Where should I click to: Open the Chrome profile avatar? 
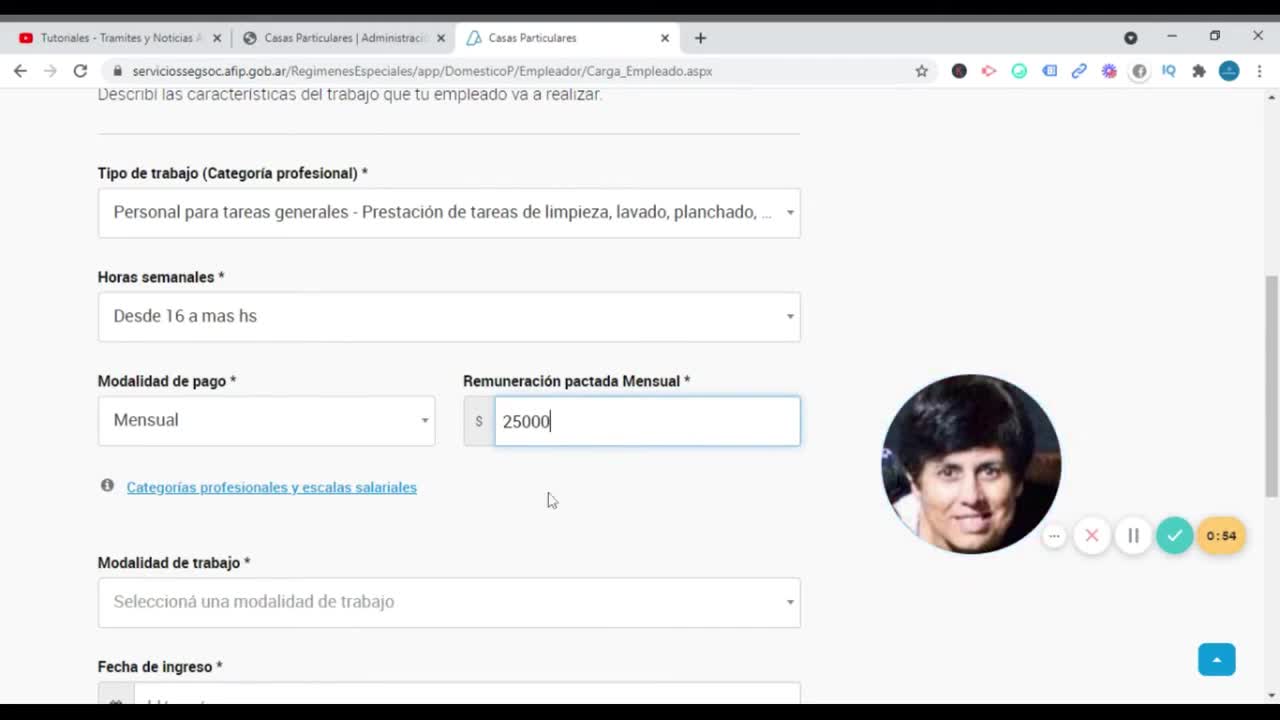pyautogui.click(x=1229, y=71)
